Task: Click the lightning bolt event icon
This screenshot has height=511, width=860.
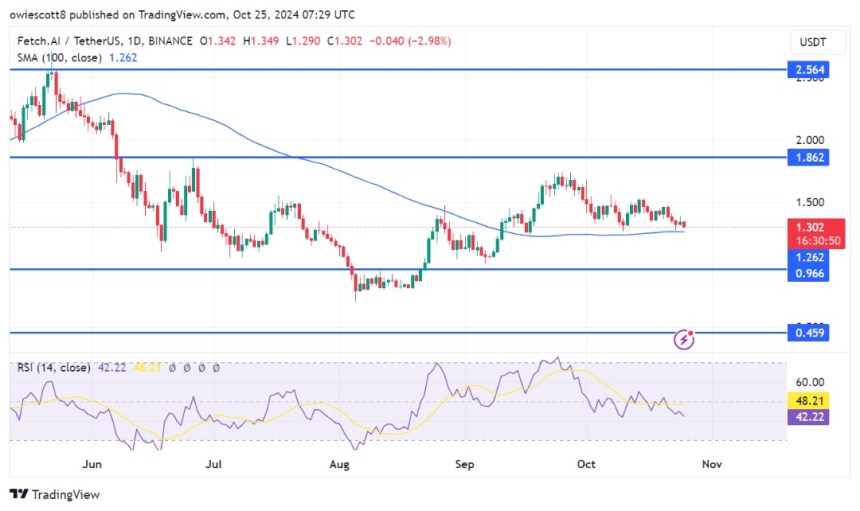Action: click(685, 340)
